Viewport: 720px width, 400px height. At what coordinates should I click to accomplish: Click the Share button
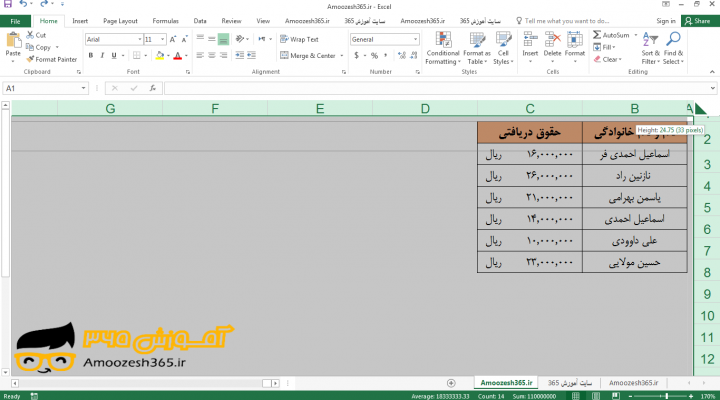pyautogui.click(x=698, y=21)
